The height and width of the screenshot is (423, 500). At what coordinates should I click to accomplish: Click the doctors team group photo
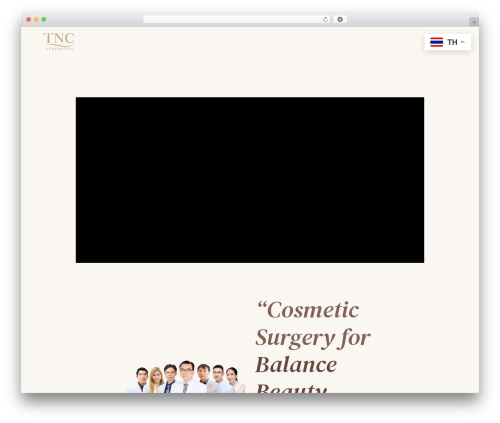[x=186, y=377]
